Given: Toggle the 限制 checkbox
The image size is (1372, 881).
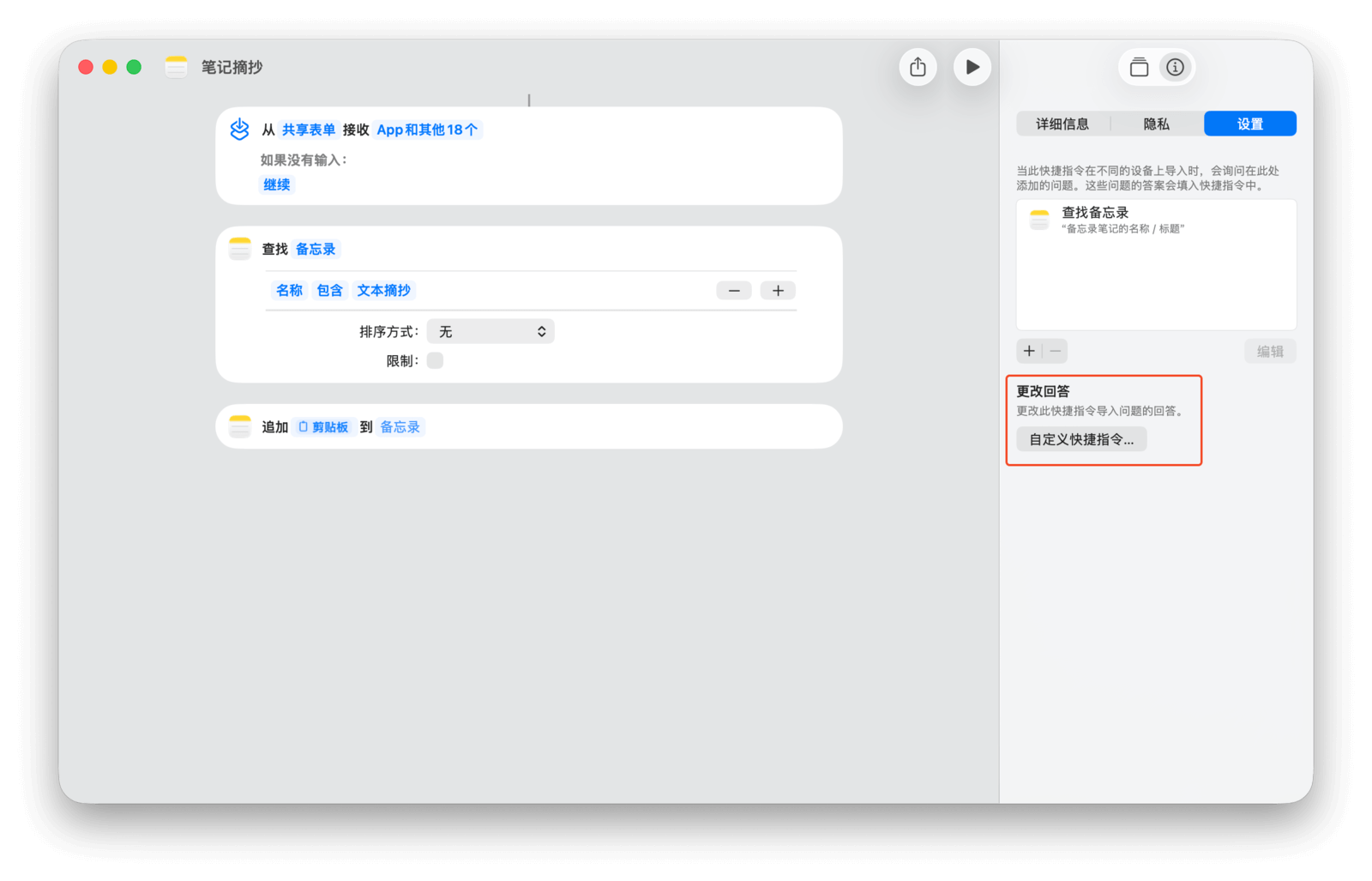Looking at the screenshot, I should [435, 361].
